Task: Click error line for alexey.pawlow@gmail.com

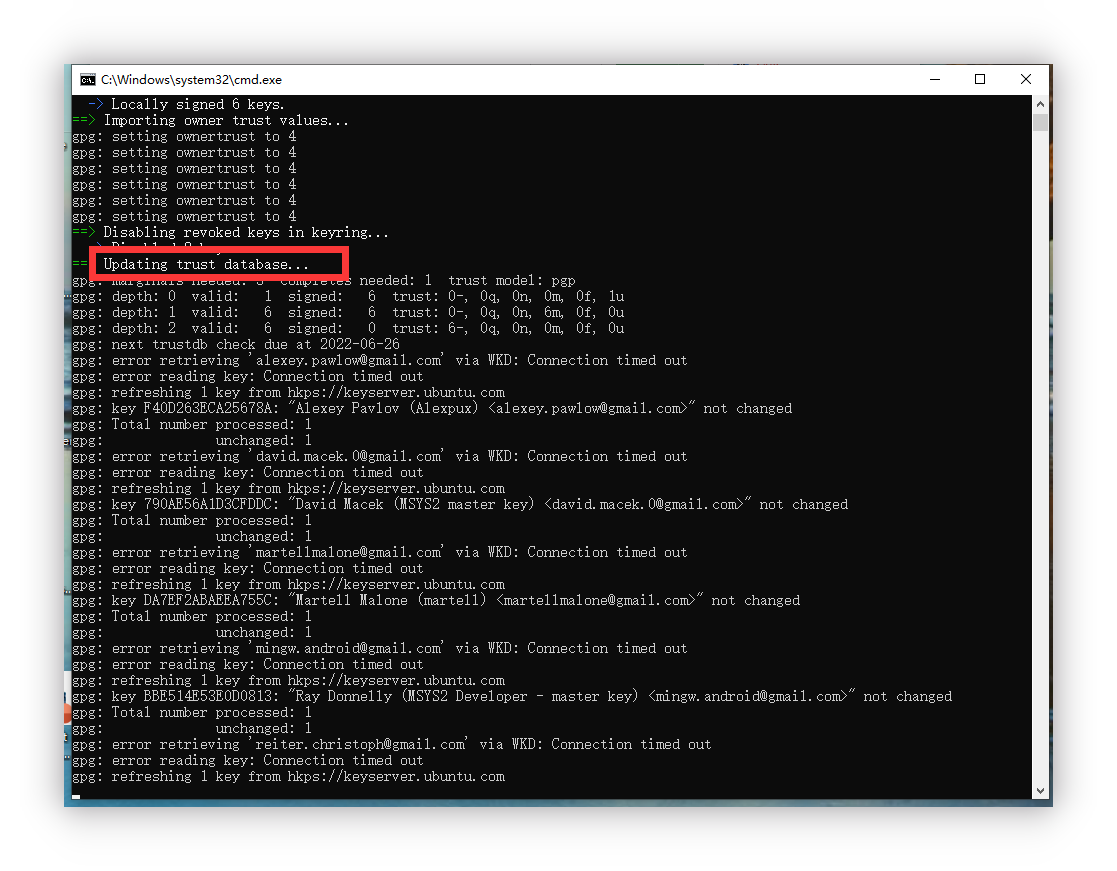Action: coord(380,360)
